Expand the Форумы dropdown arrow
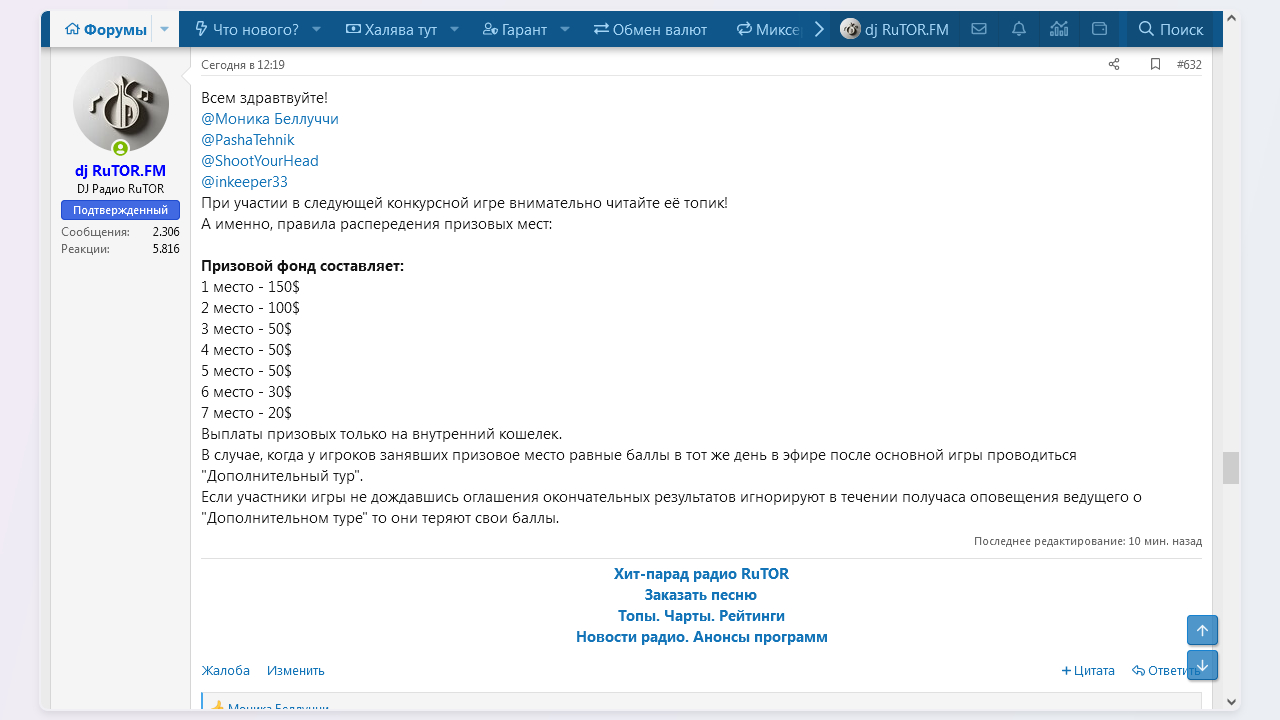Image resolution: width=1280 pixels, height=720 pixels. tap(165, 29)
